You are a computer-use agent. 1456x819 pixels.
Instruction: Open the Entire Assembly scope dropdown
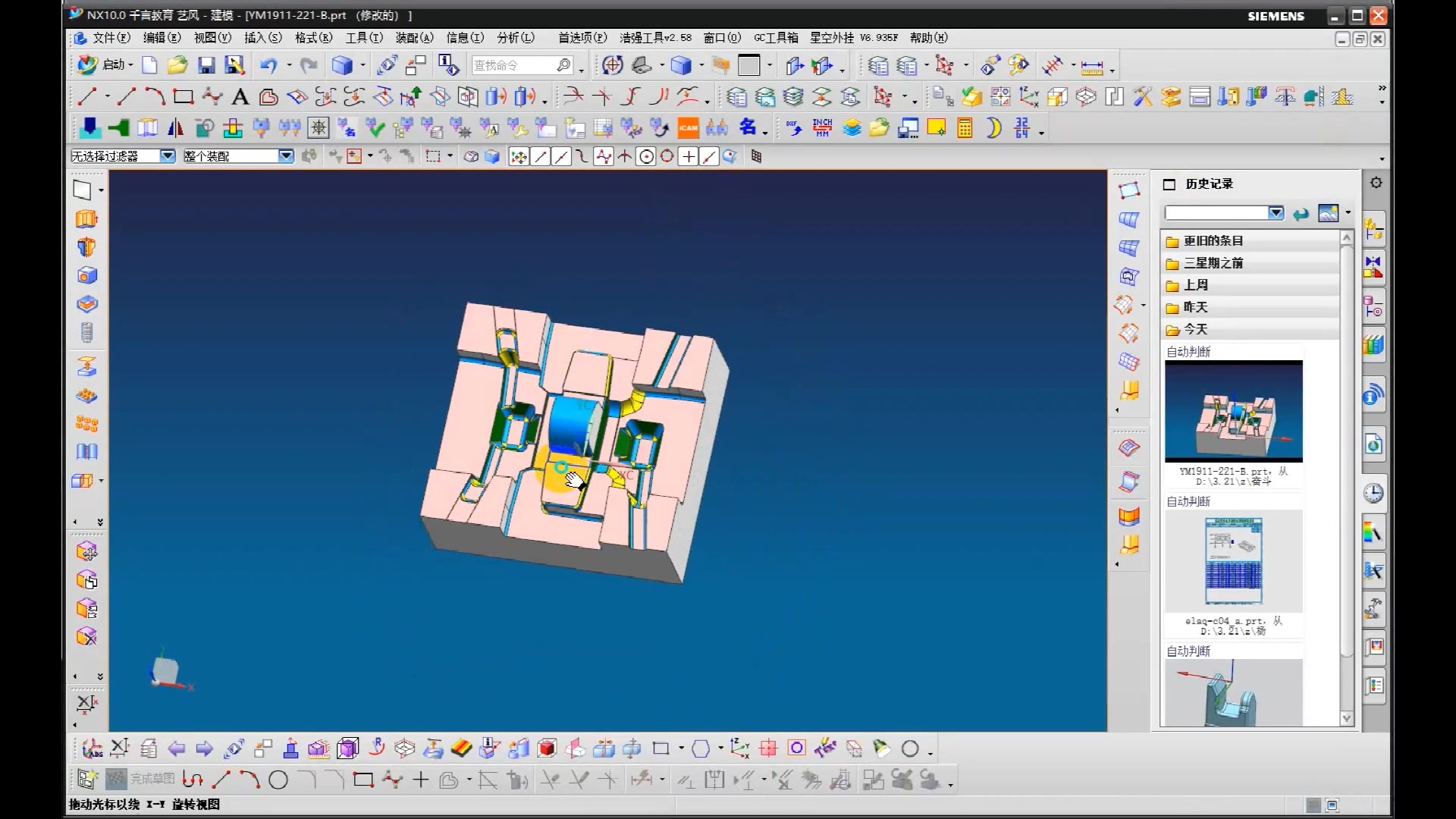point(286,156)
